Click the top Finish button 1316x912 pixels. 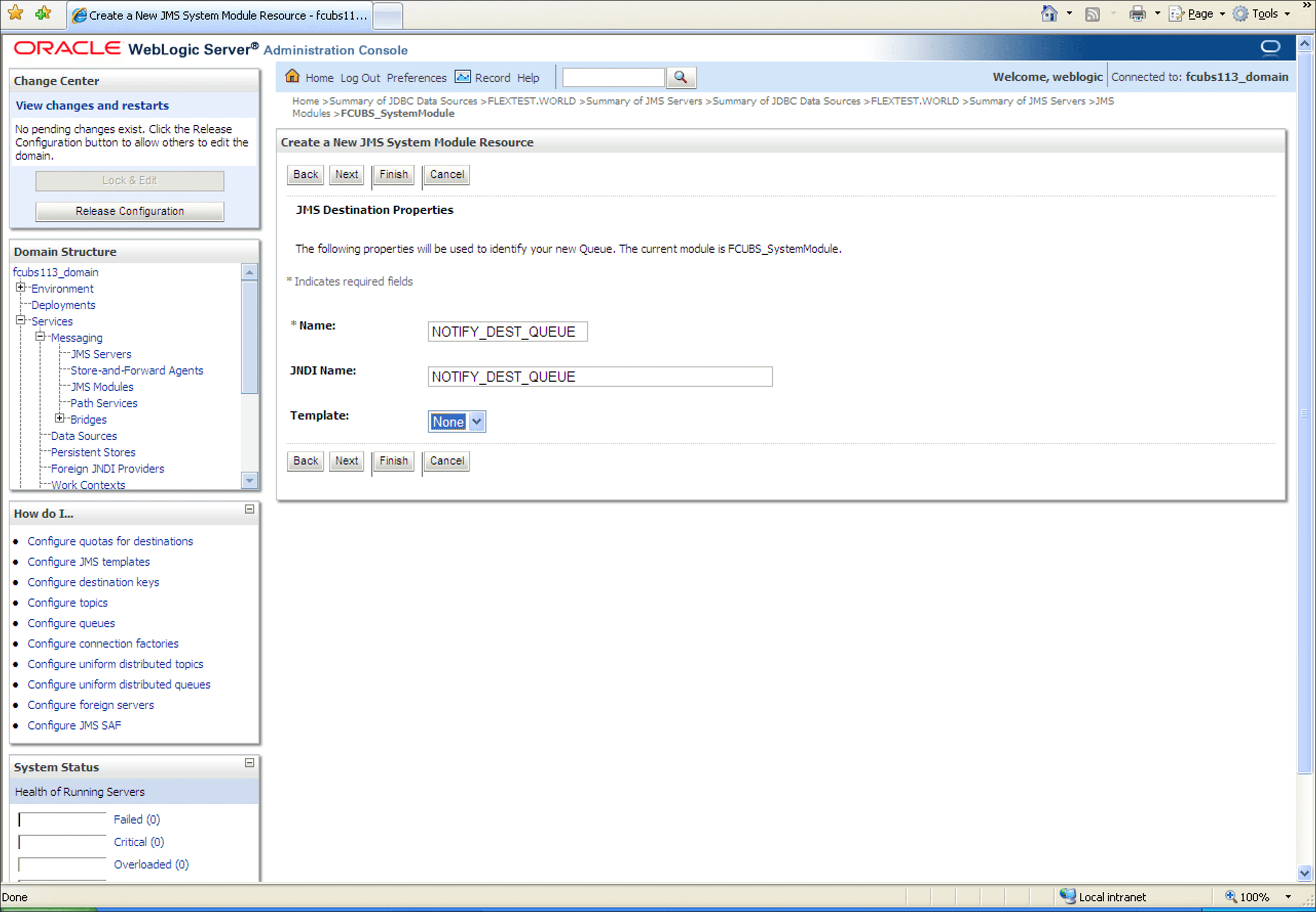pyautogui.click(x=393, y=175)
